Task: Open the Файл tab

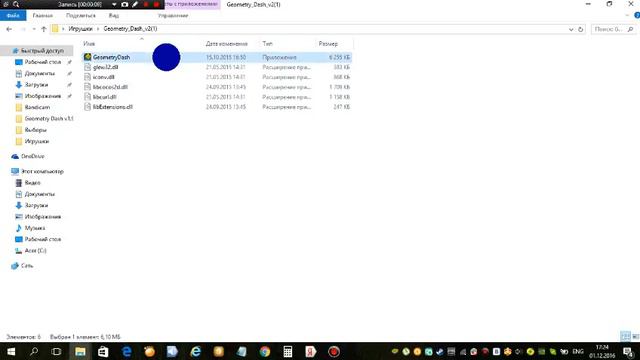Action: 13,16
